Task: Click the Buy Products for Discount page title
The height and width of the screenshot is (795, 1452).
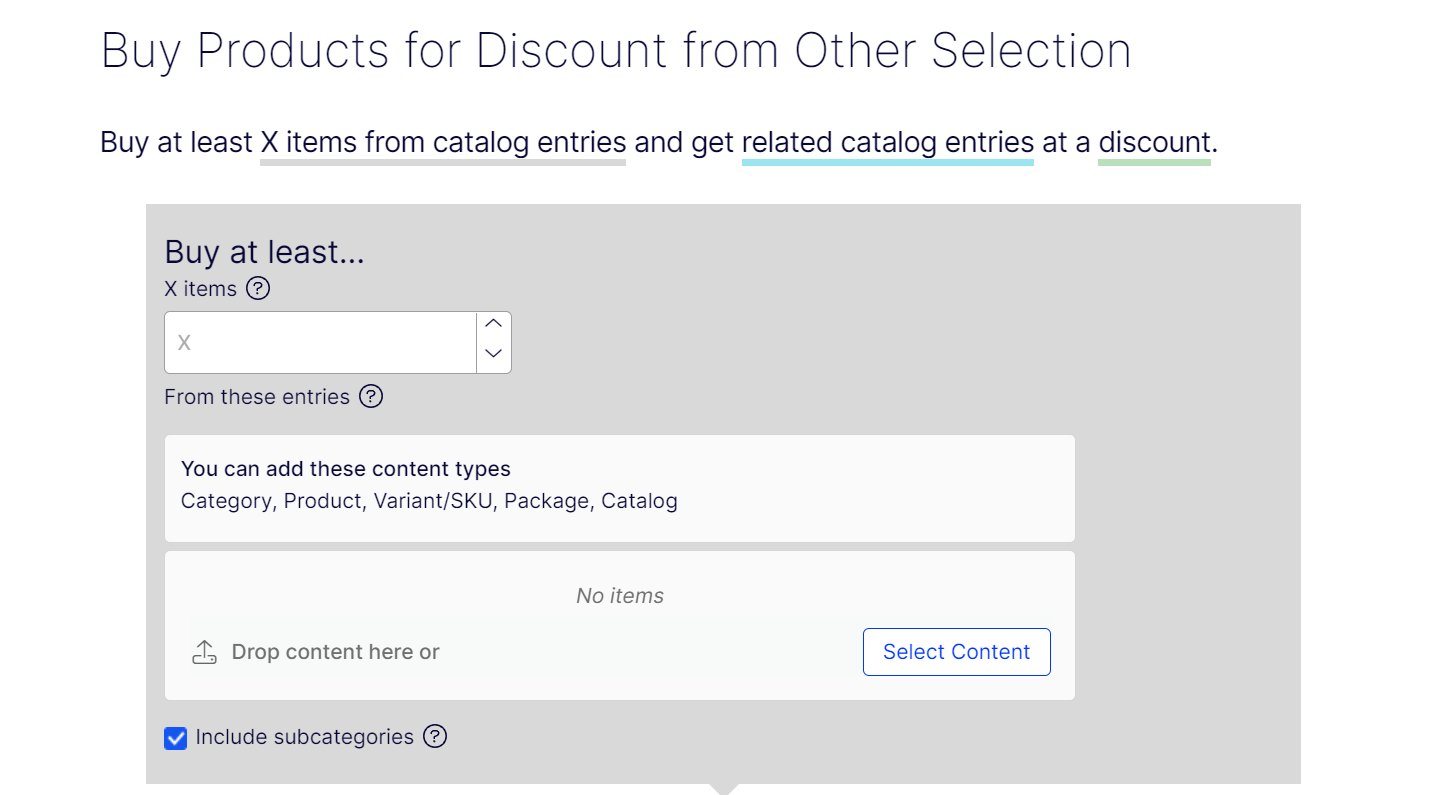Action: (616, 50)
